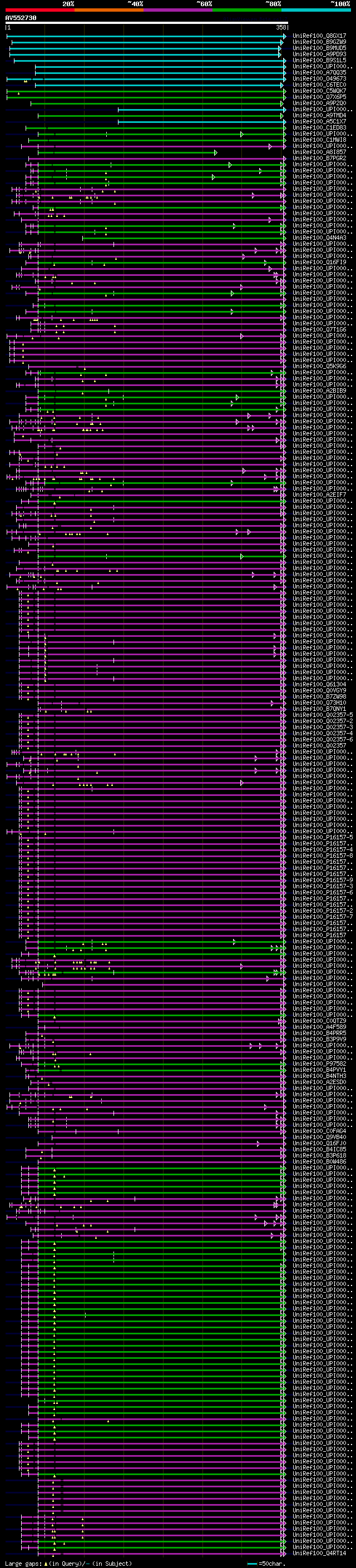The height and width of the screenshot is (1568, 356).
Task: Select isoform label UniRef100_Q02357-3
Action: click(323, 727)
